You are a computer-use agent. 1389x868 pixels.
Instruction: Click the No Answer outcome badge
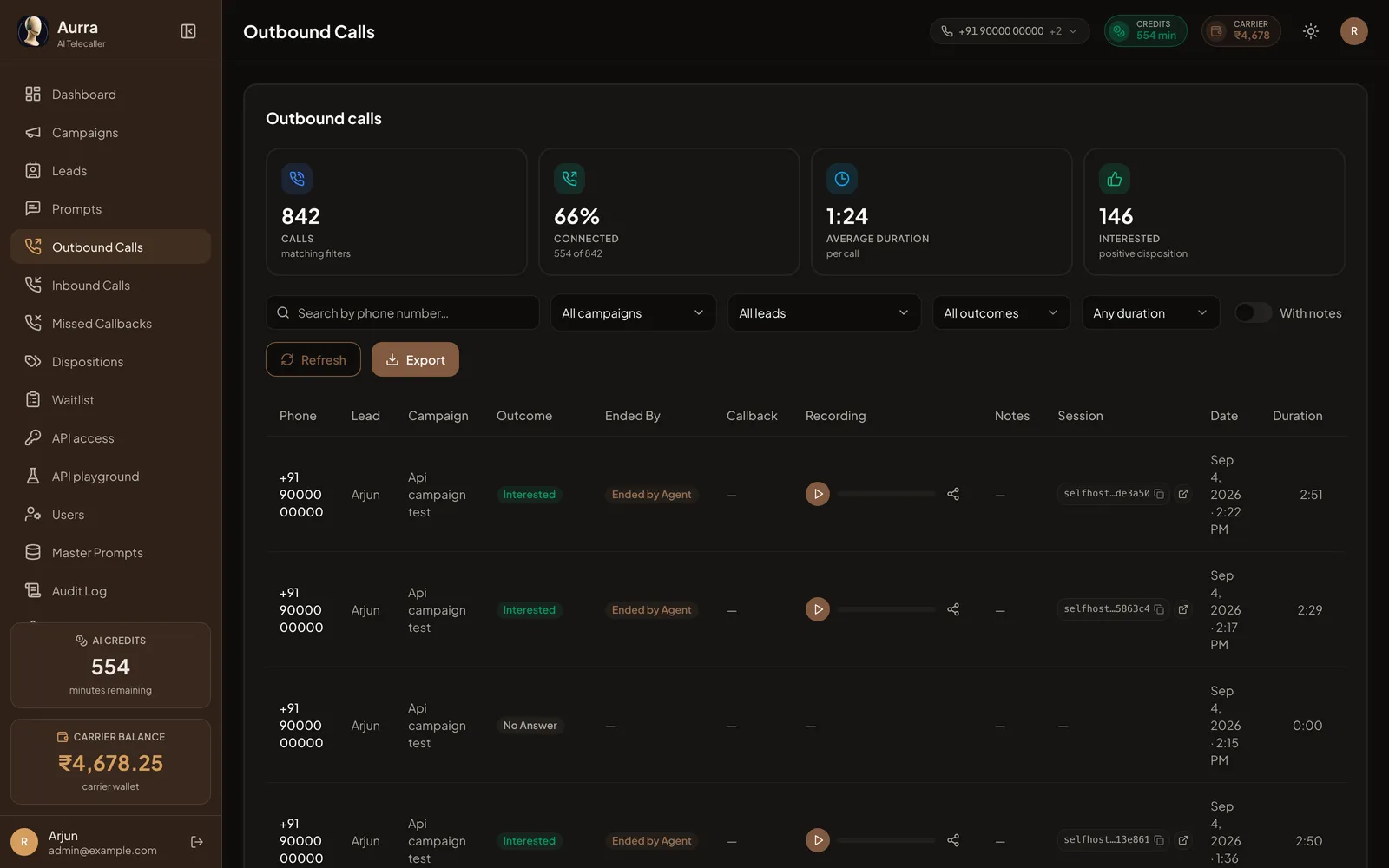tap(530, 726)
